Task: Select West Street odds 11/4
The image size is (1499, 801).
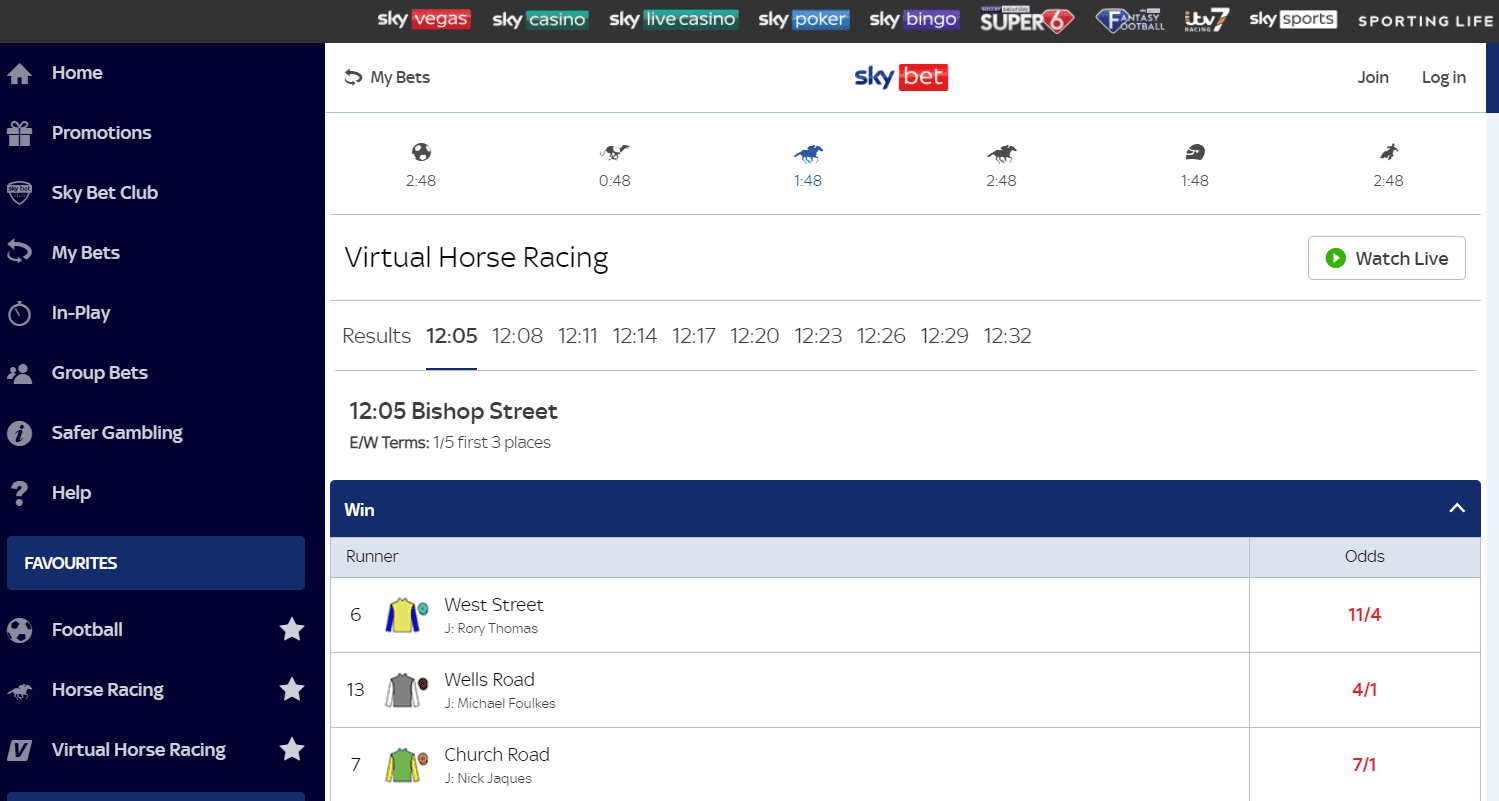Action: point(1364,615)
